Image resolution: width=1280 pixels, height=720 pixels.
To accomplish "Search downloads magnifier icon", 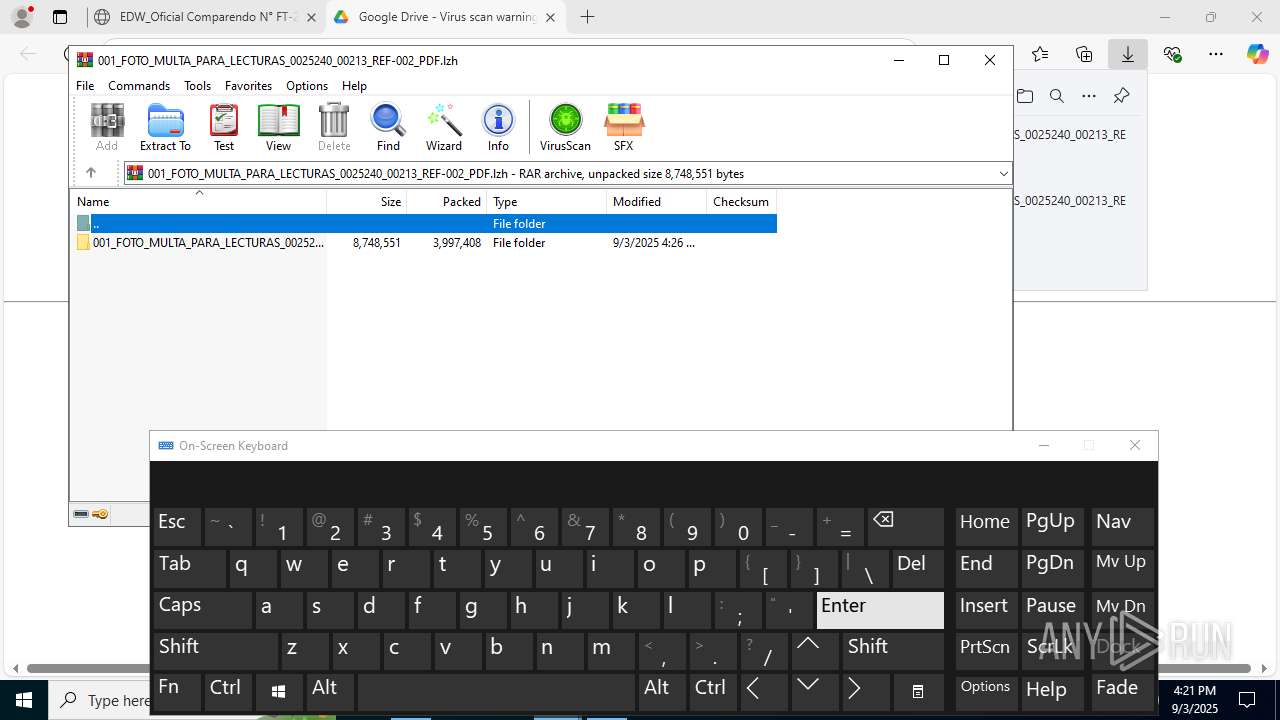I will pos(1056,96).
